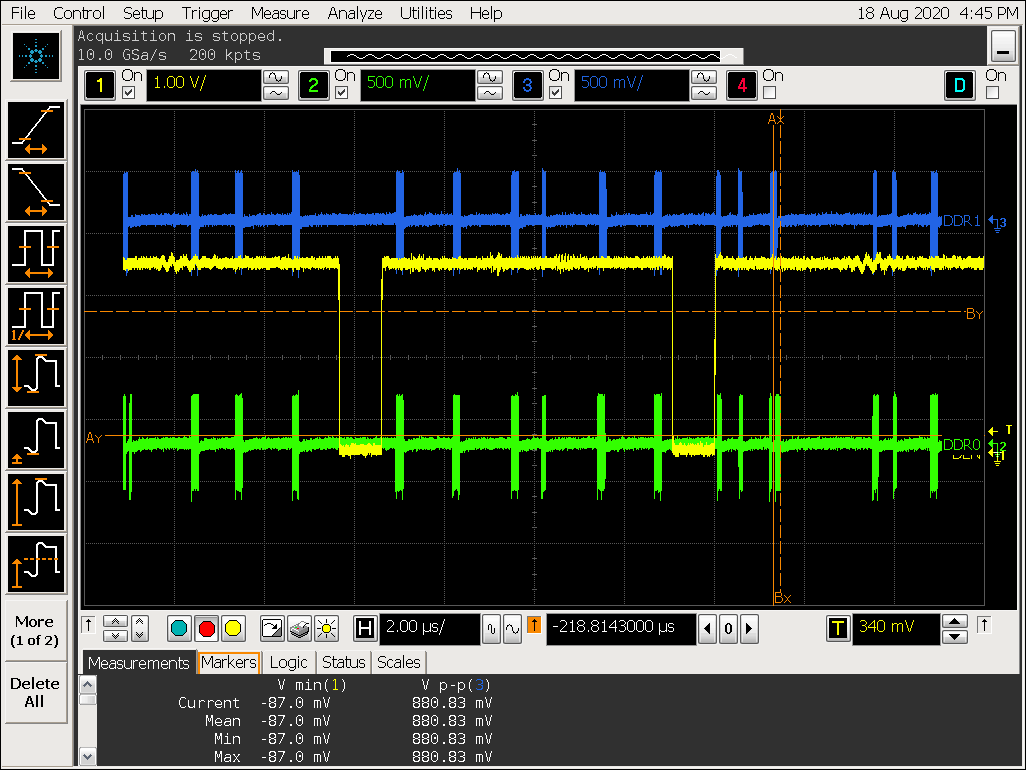
Task: Decrease channel 3 vertical scale waveform button
Action: [x=703, y=93]
